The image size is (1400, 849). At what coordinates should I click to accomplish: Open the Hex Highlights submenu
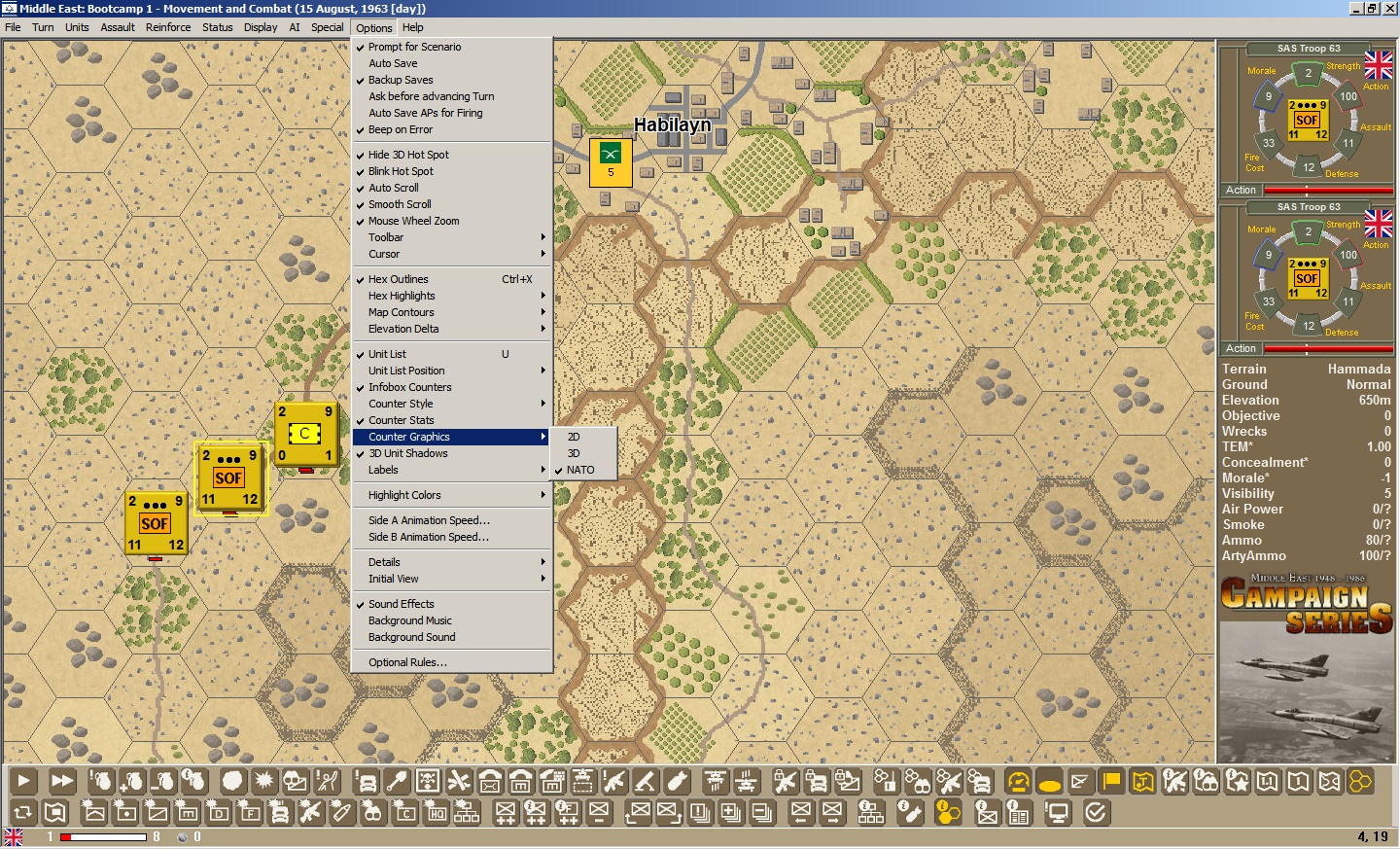click(452, 296)
